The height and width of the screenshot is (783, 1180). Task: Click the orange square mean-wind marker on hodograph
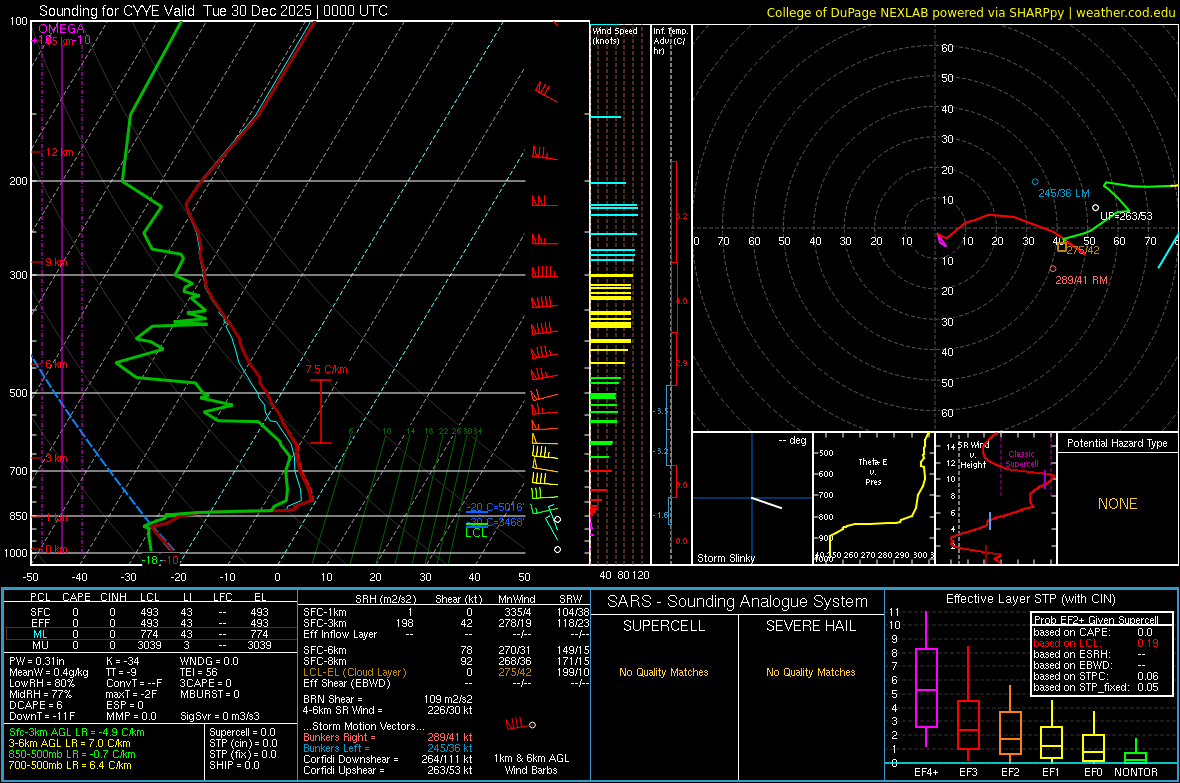1062,246
